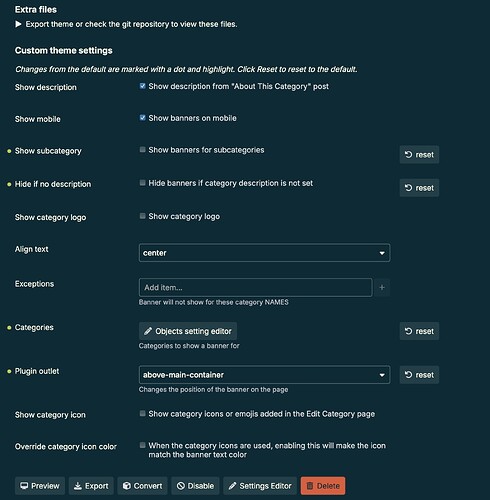Viewport: 490px width, 500px height.
Task: Click the Export download icon
Action: tap(78, 486)
